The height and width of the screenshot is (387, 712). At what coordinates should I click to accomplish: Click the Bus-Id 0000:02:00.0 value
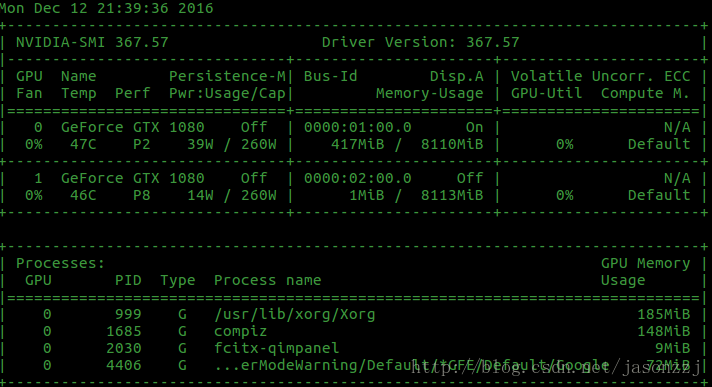[358, 178]
